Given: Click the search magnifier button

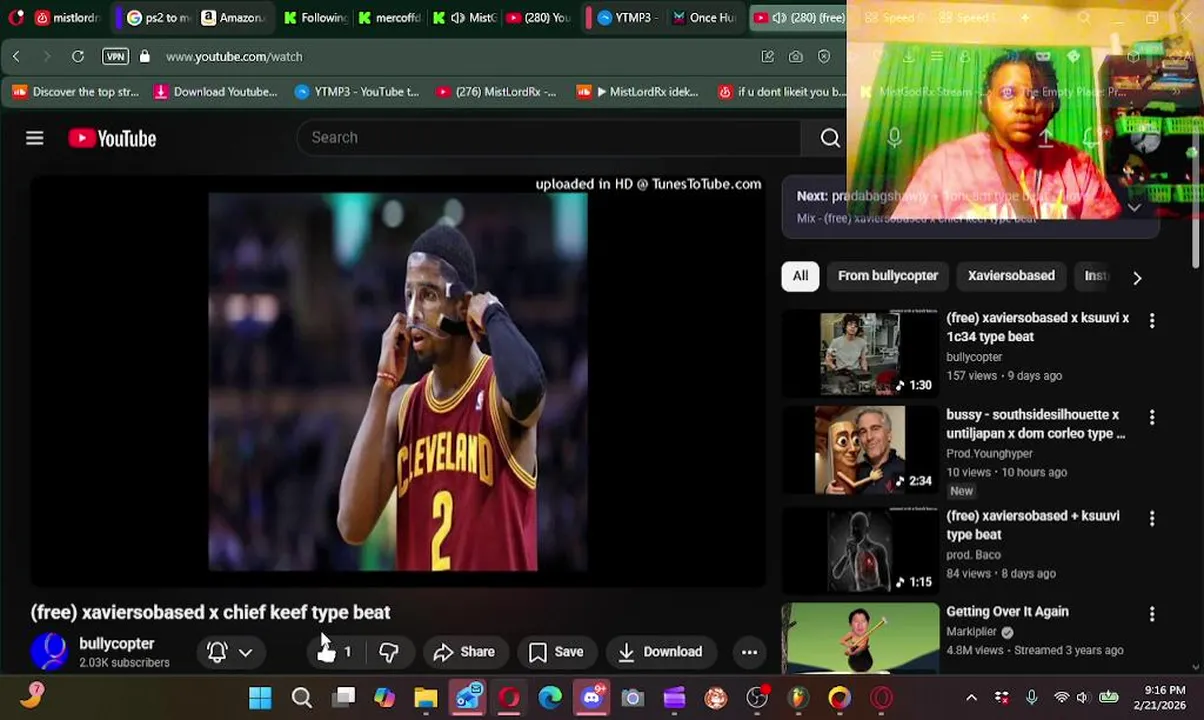Looking at the screenshot, I should click(x=830, y=138).
